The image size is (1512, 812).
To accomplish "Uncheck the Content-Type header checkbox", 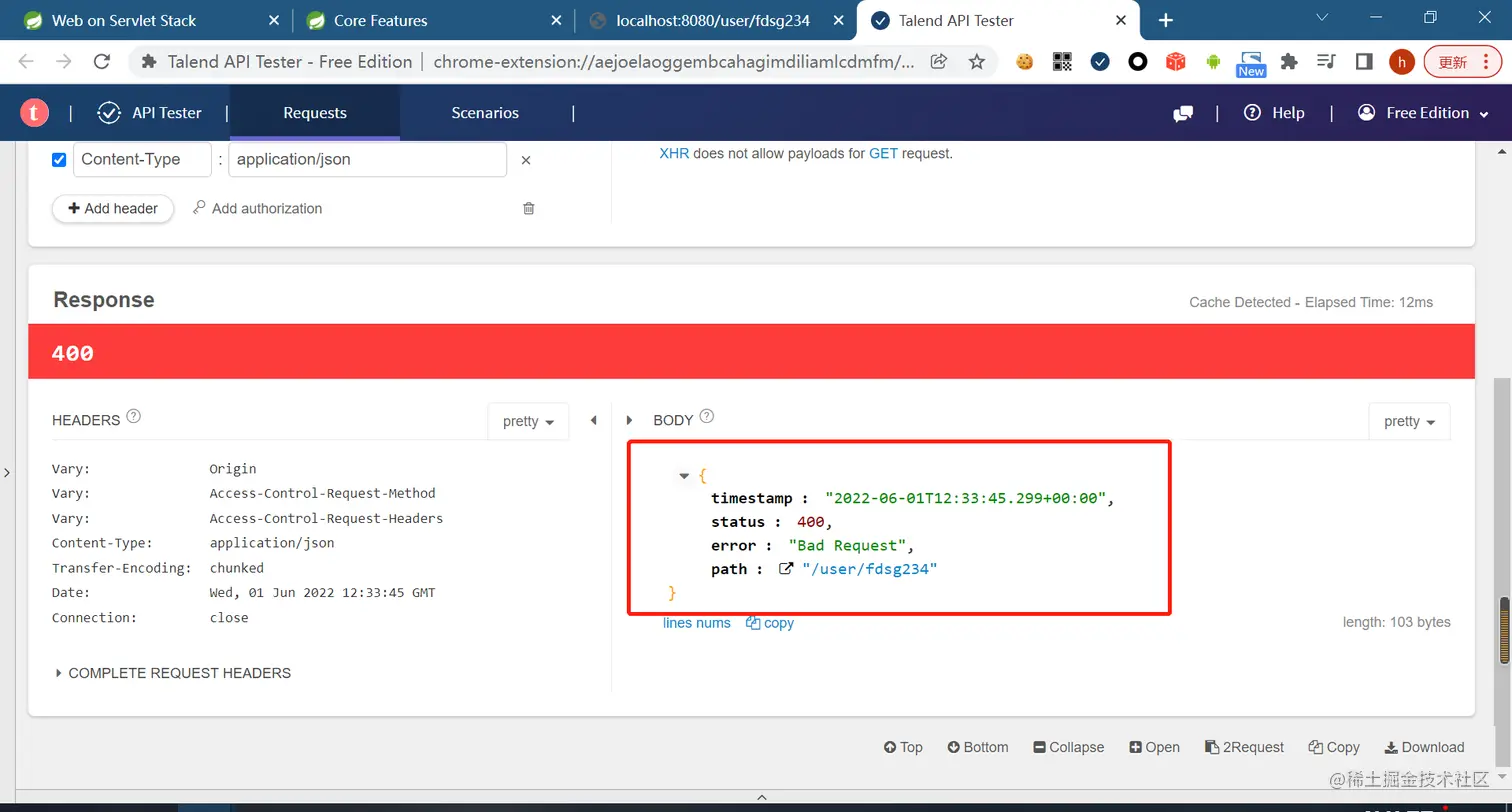I will tap(59, 160).
